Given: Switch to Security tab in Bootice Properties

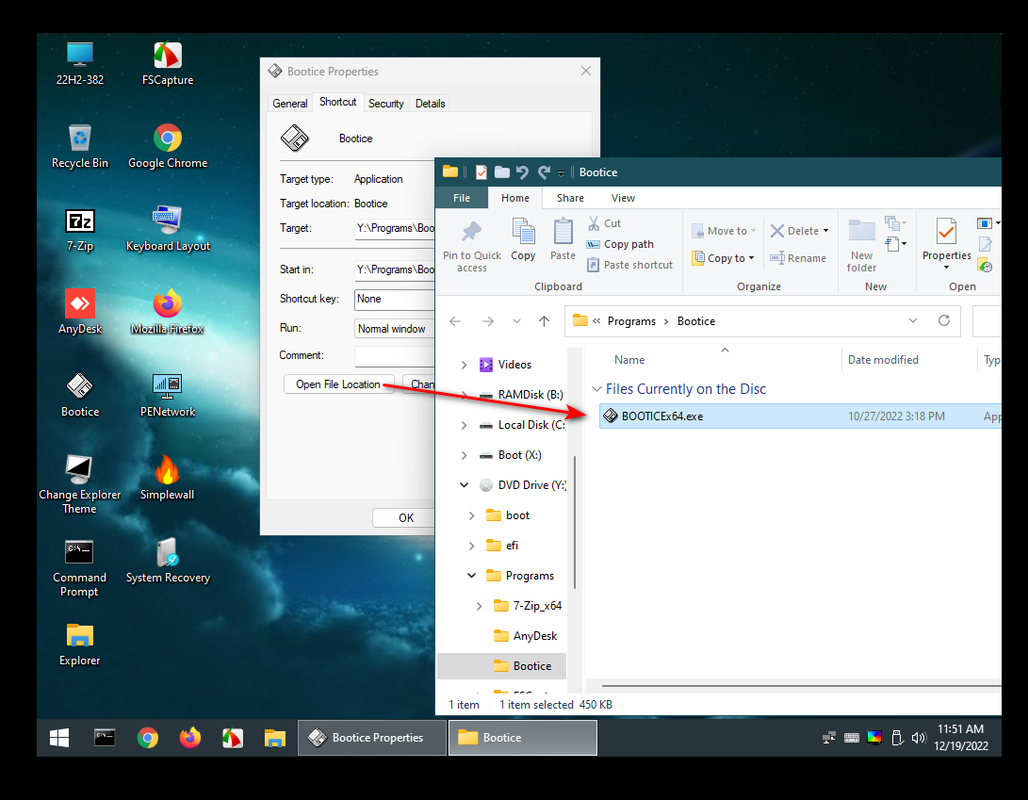Looking at the screenshot, I should tap(386, 104).
